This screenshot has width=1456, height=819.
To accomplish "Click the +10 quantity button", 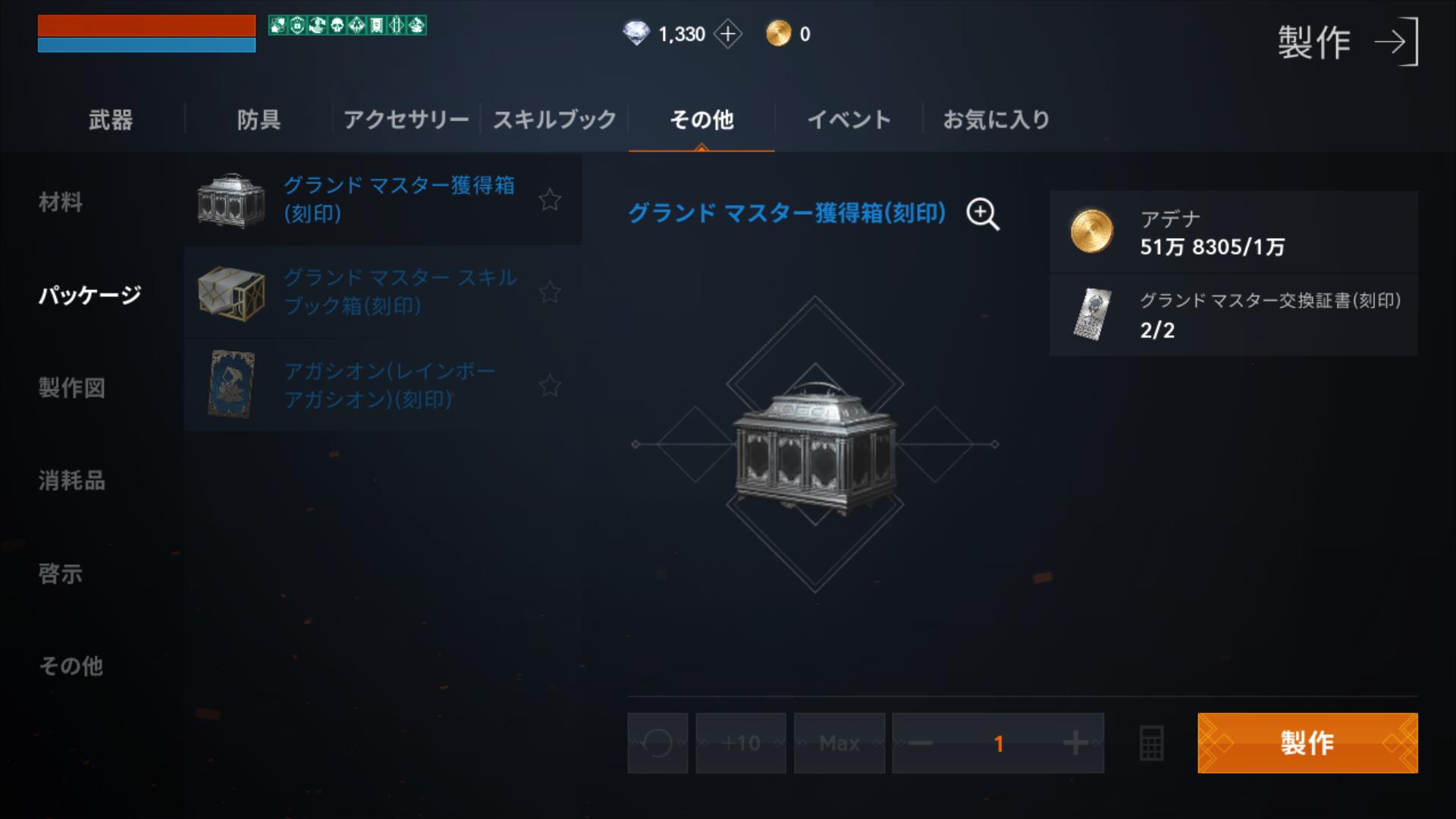I will click(x=741, y=743).
